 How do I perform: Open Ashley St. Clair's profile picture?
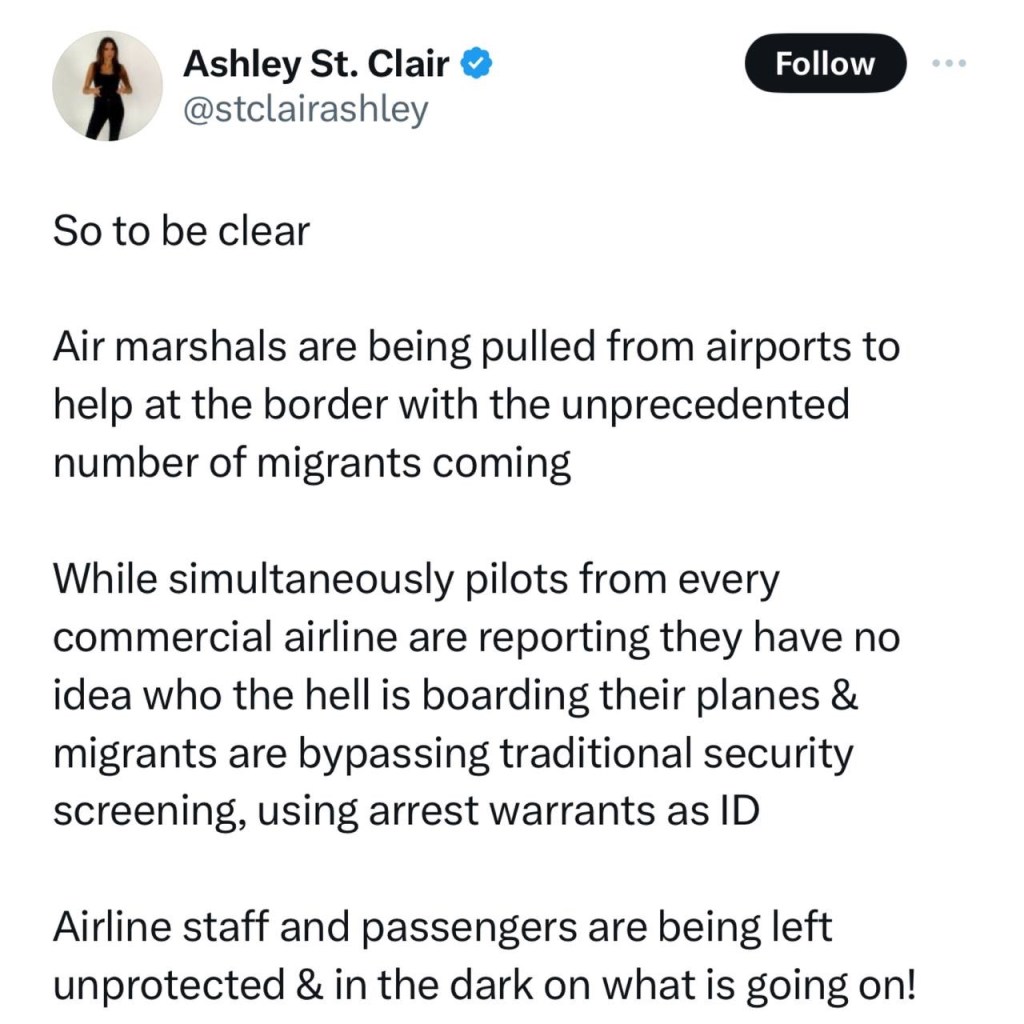(x=107, y=85)
